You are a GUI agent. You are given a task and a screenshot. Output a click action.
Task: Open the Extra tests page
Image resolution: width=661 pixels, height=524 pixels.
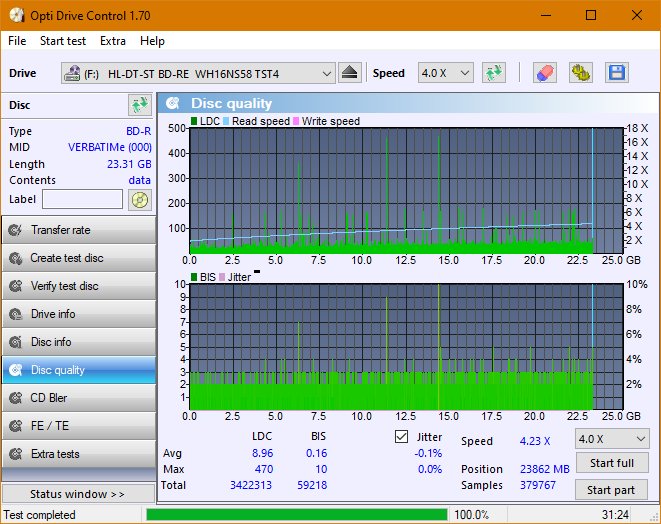[x=79, y=454]
